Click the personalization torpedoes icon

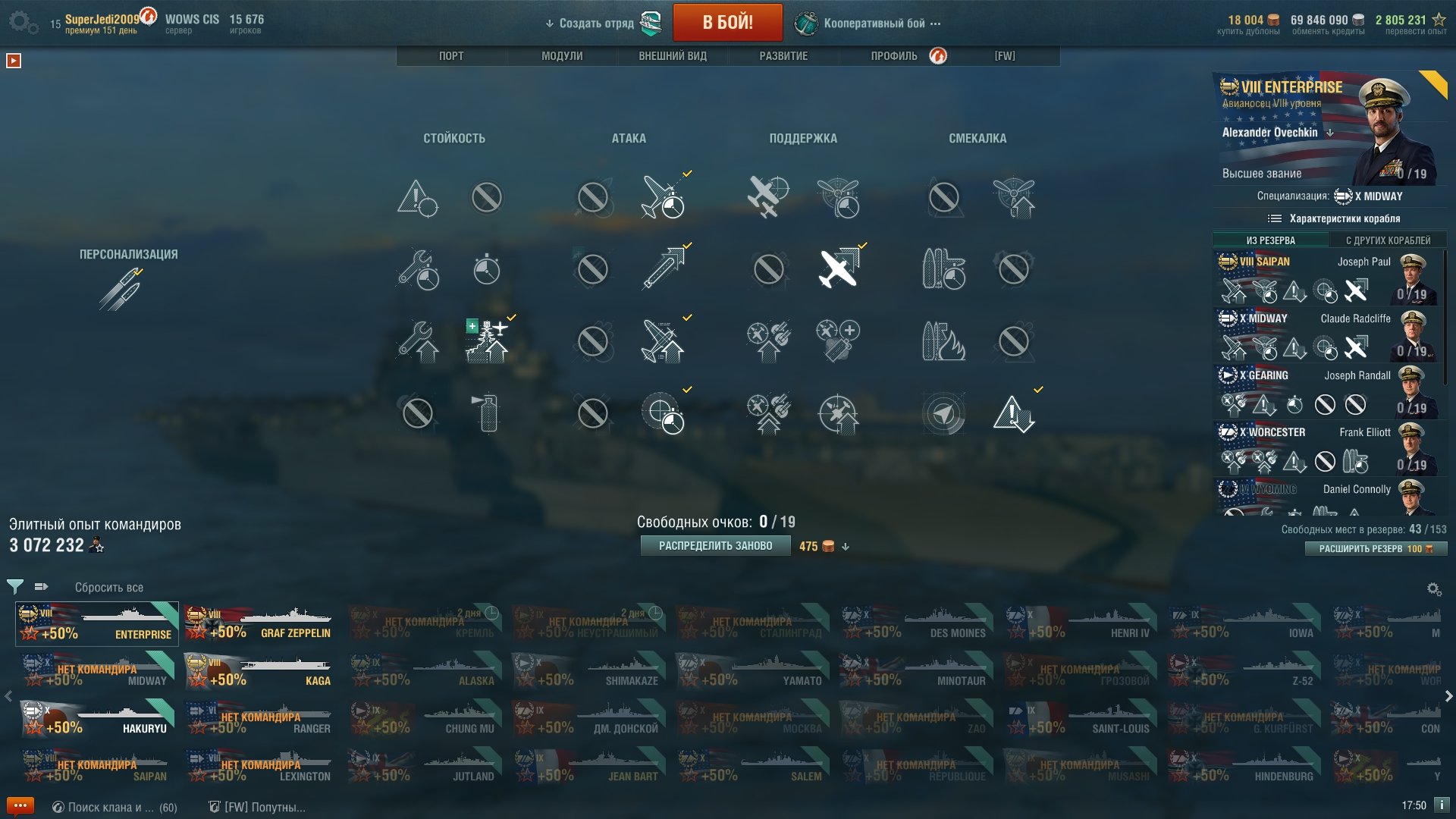[x=120, y=290]
